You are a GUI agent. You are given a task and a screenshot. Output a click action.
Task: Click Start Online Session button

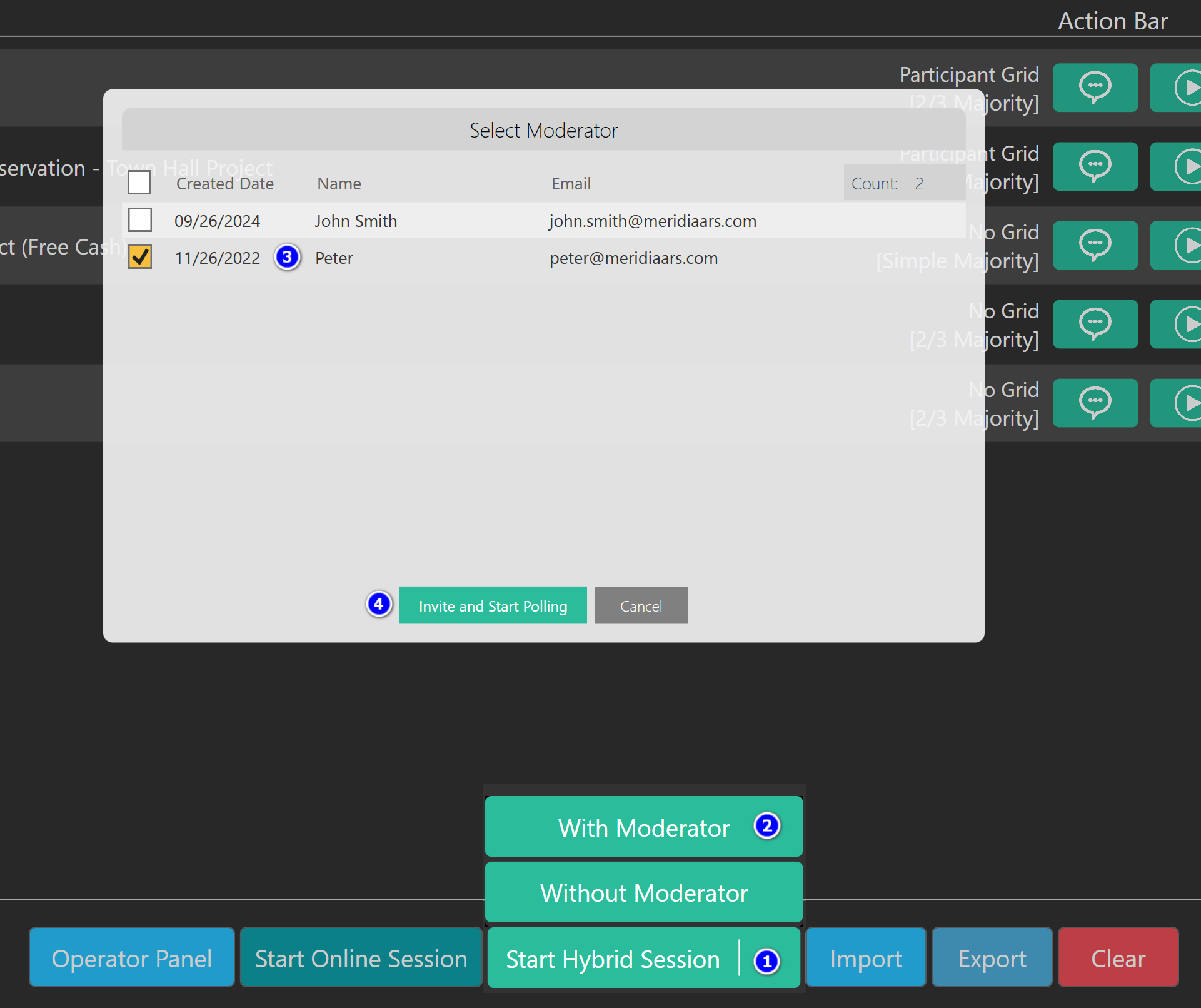pyautogui.click(x=361, y=958)
